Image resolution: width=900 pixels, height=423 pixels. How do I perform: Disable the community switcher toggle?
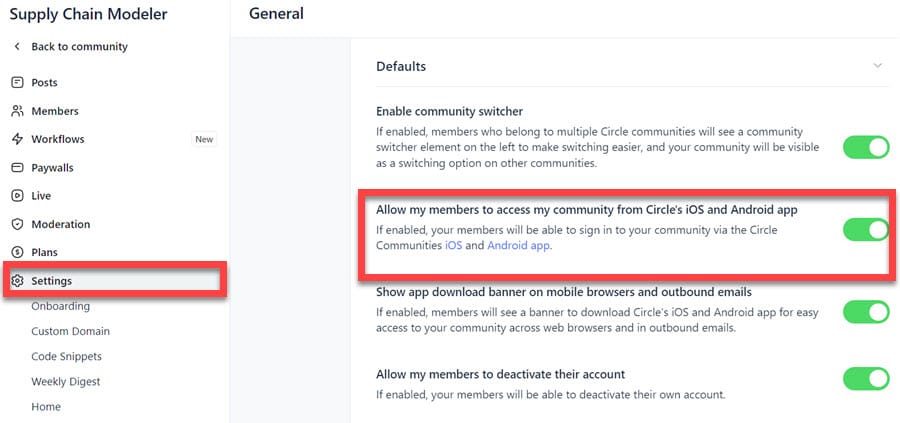(x=865, y=148)
